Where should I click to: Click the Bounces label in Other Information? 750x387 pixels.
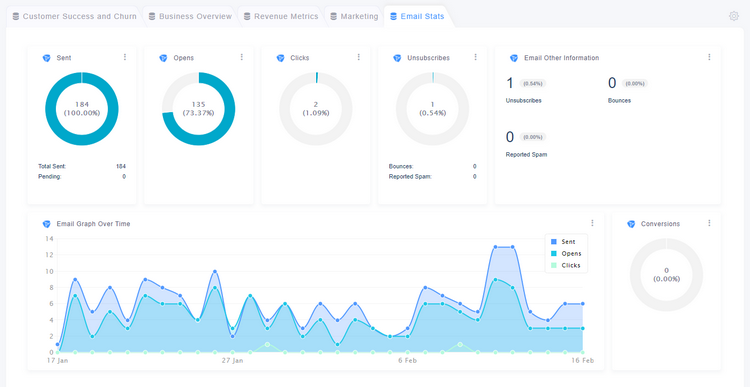click(x=619, y=101)
